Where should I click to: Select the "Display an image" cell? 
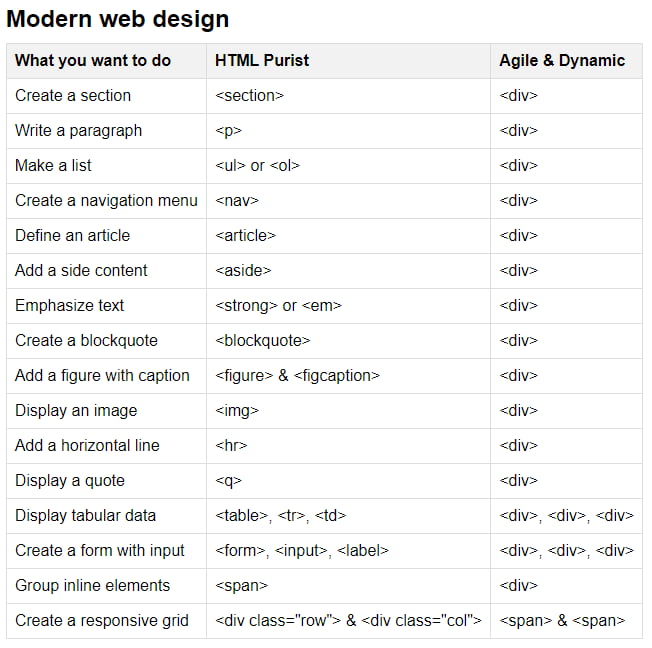[76, 410]
